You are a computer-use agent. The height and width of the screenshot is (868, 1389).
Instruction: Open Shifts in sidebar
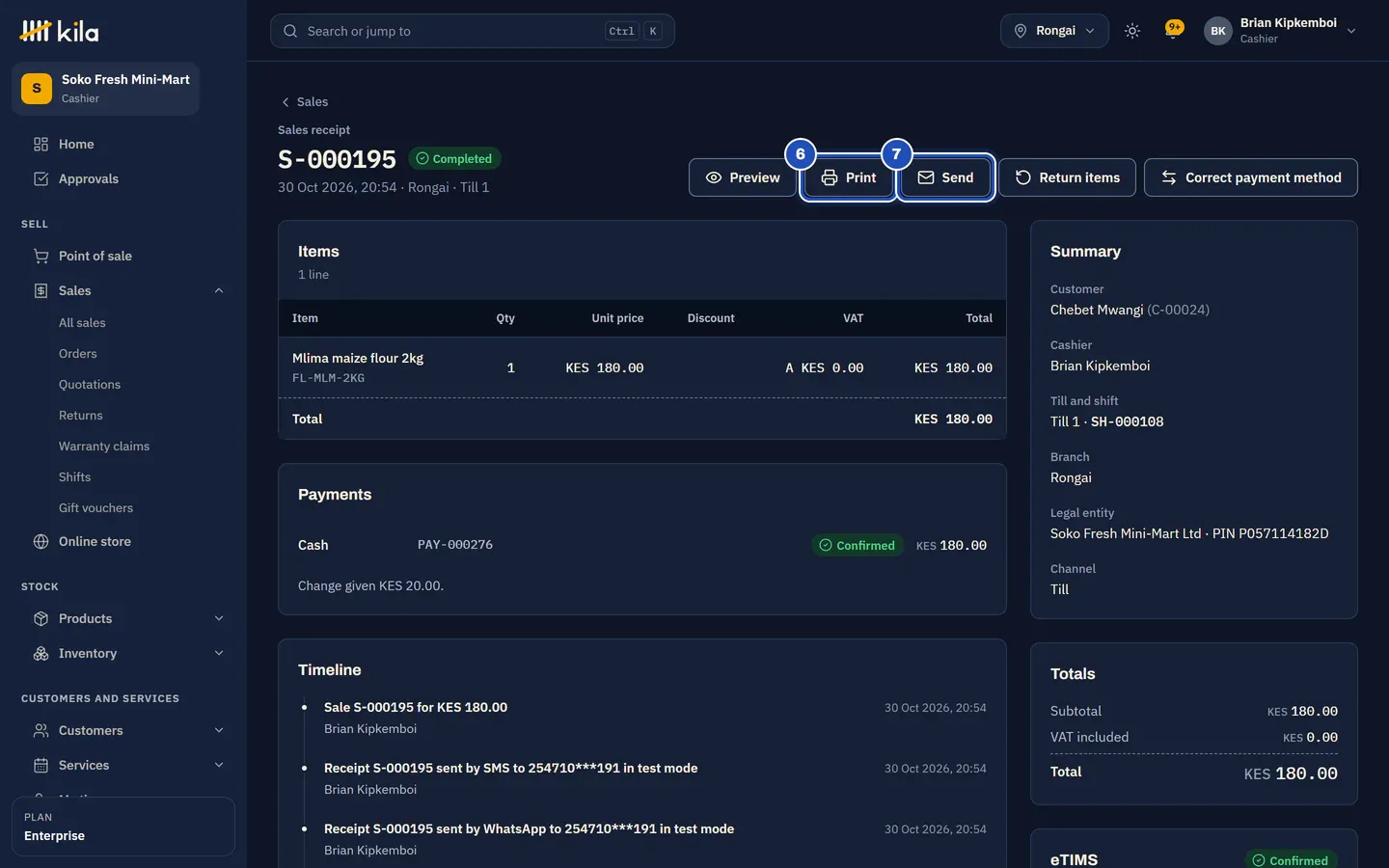[74, 477]
